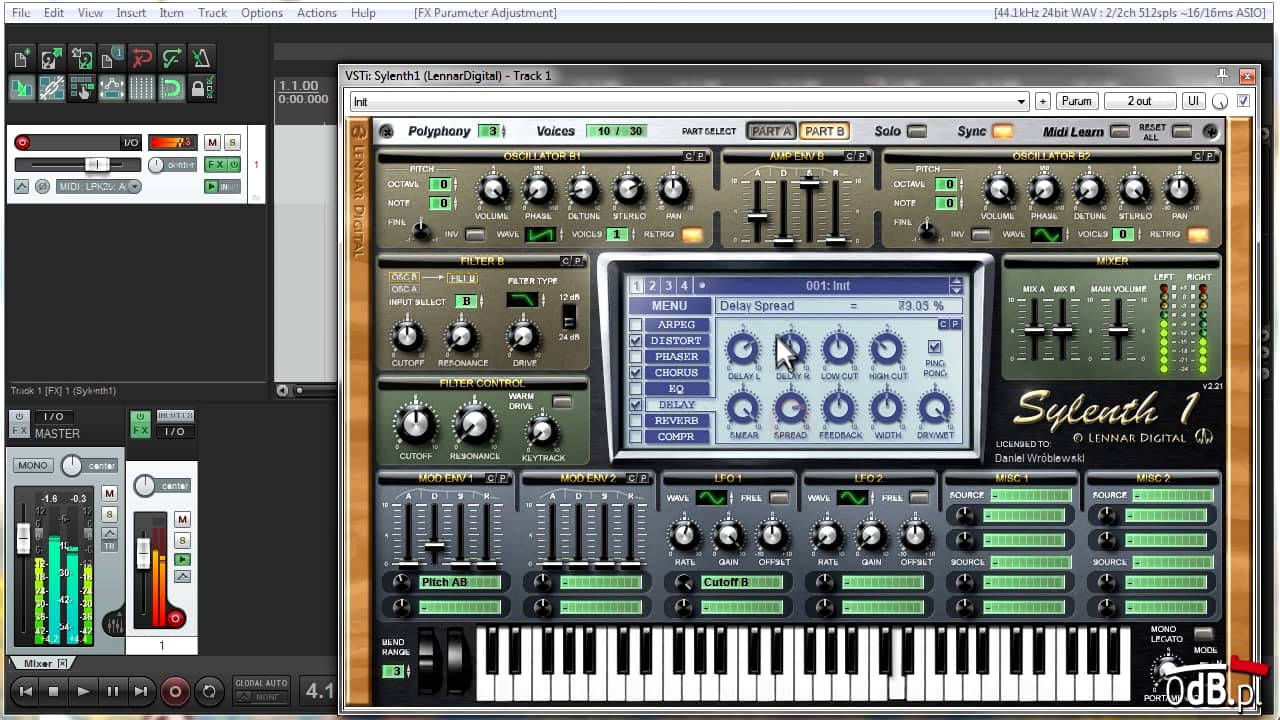
Task: Click the transport Stop button
Action: coord(54,691)
